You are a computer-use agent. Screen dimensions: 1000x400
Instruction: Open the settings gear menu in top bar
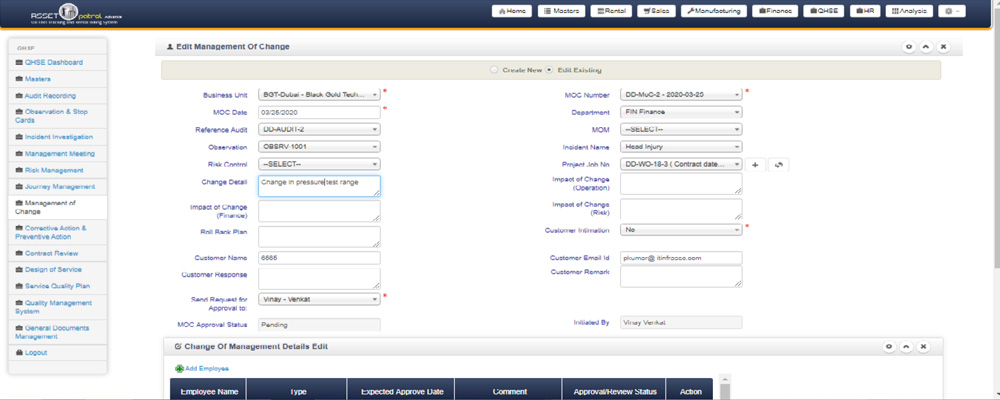click(x=951, y=11)
